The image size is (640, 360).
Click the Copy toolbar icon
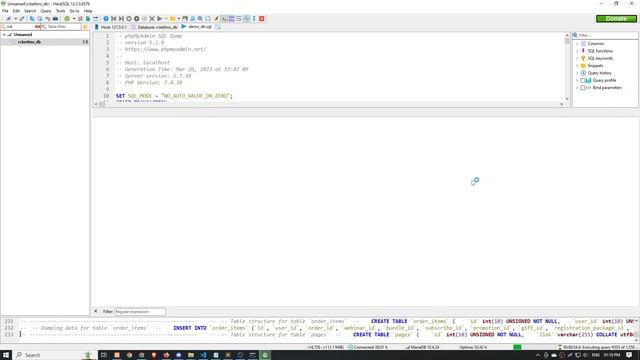point(32,19)
